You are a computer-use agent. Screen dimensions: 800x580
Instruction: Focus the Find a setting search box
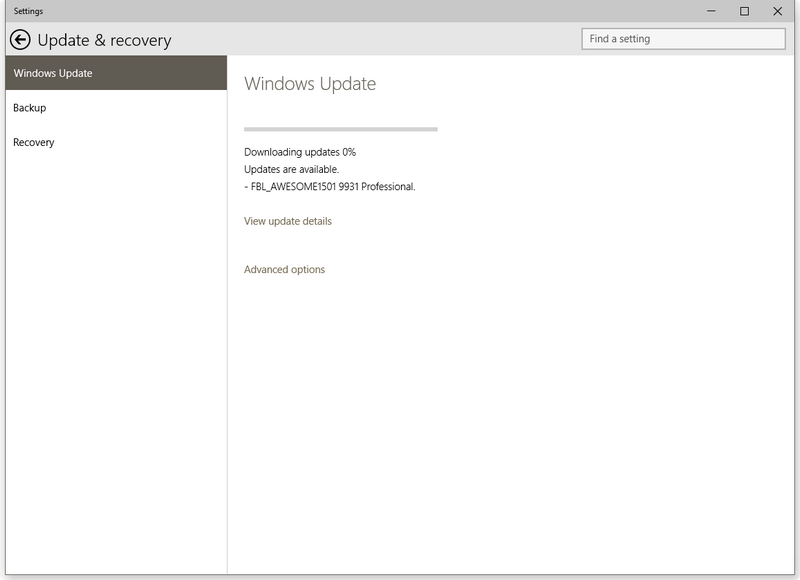683,39
